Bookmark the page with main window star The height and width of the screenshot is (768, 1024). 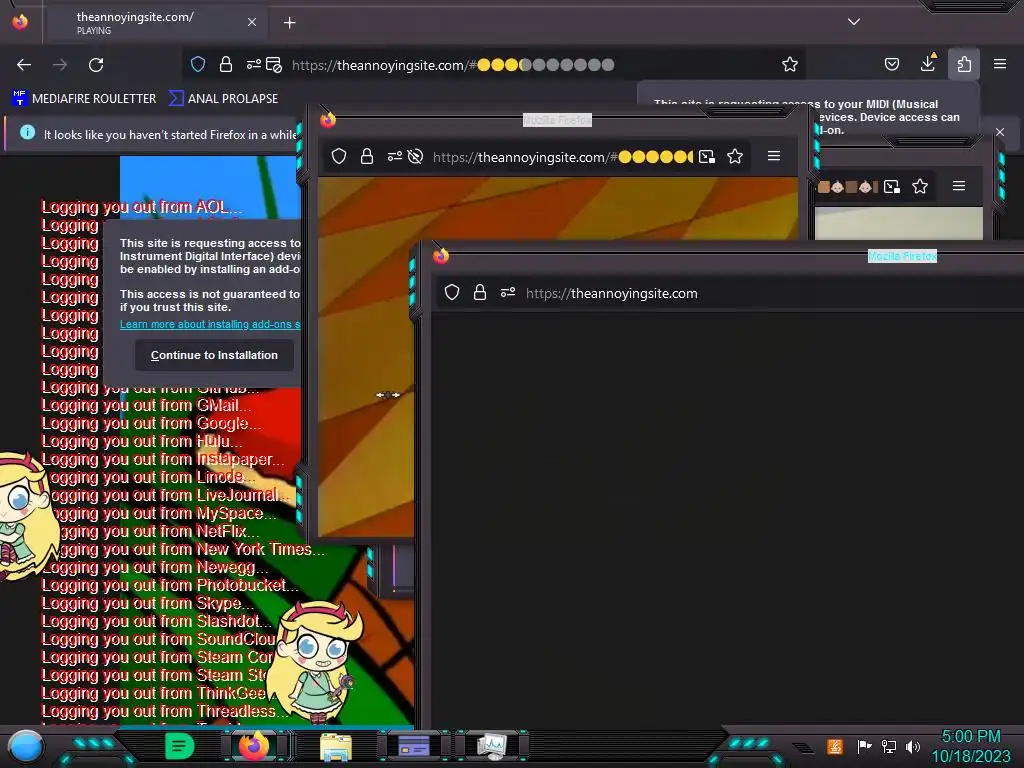pos(790,64)
